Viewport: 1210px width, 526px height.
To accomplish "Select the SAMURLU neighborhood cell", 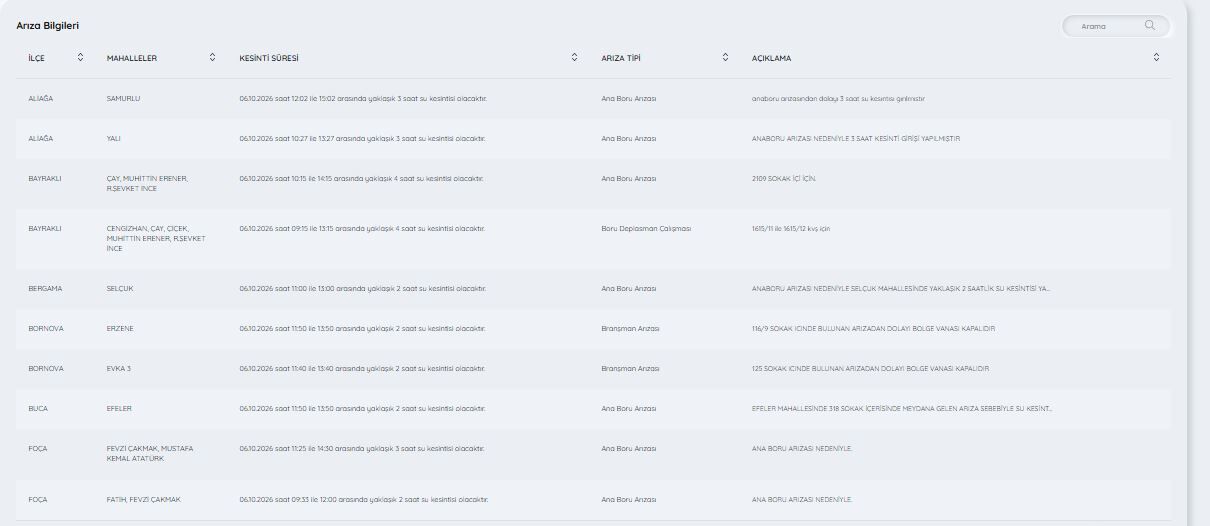I will click(x=123, y=99).
